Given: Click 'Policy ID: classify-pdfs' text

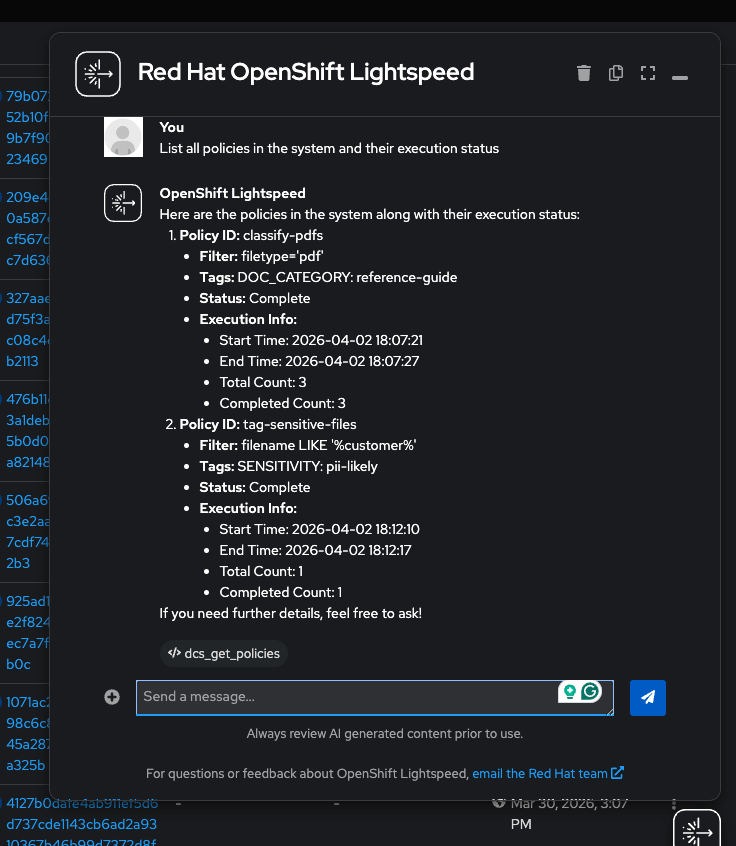Looking at the screenshot, I should 251,235.
